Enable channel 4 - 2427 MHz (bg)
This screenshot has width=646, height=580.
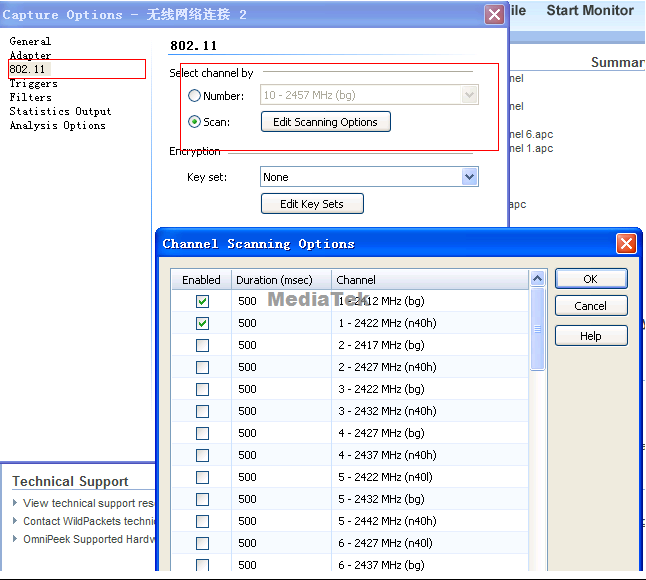pos(202,433)
